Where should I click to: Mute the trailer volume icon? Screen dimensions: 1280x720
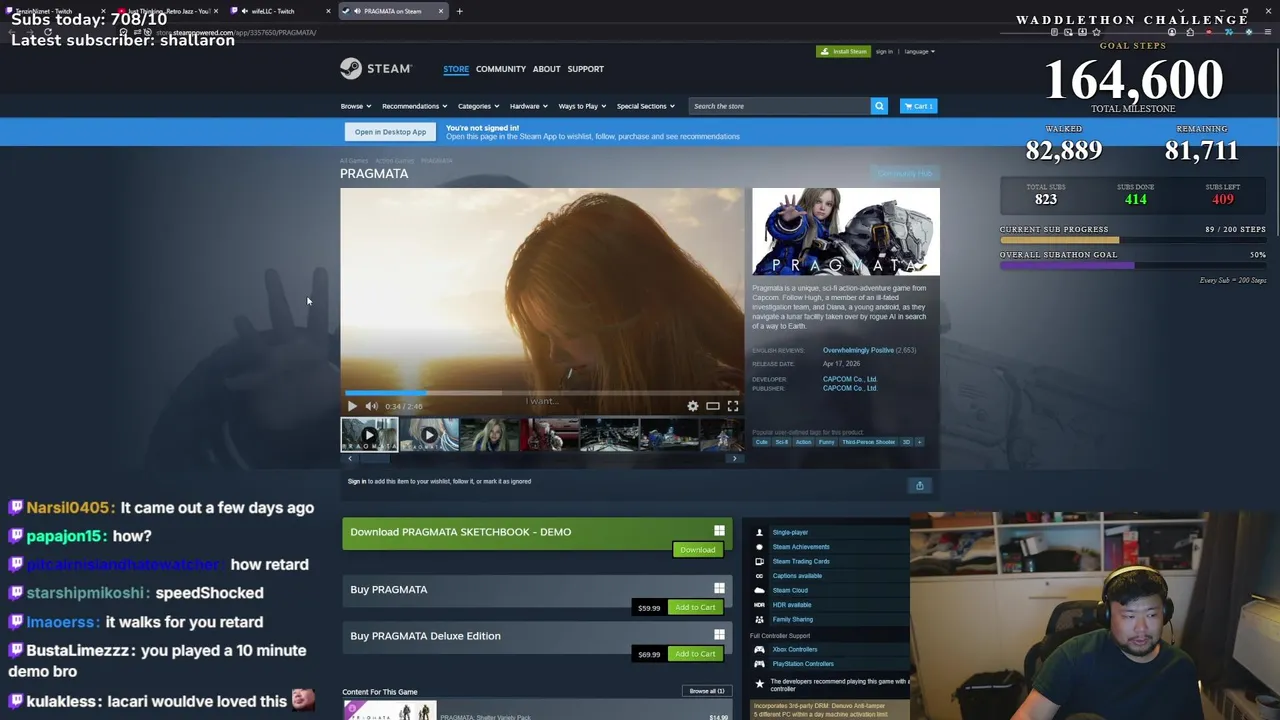click(x=371, y=406)
